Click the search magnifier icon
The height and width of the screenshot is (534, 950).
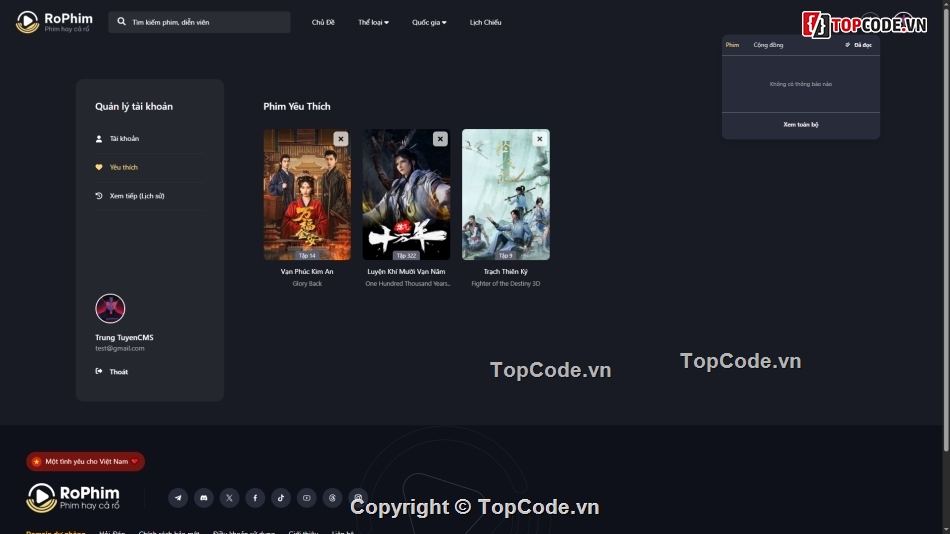[x=121, y=21]
